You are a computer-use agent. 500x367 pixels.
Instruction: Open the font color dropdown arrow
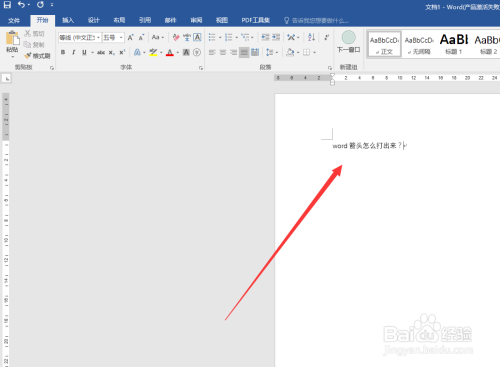coord(178,53)
